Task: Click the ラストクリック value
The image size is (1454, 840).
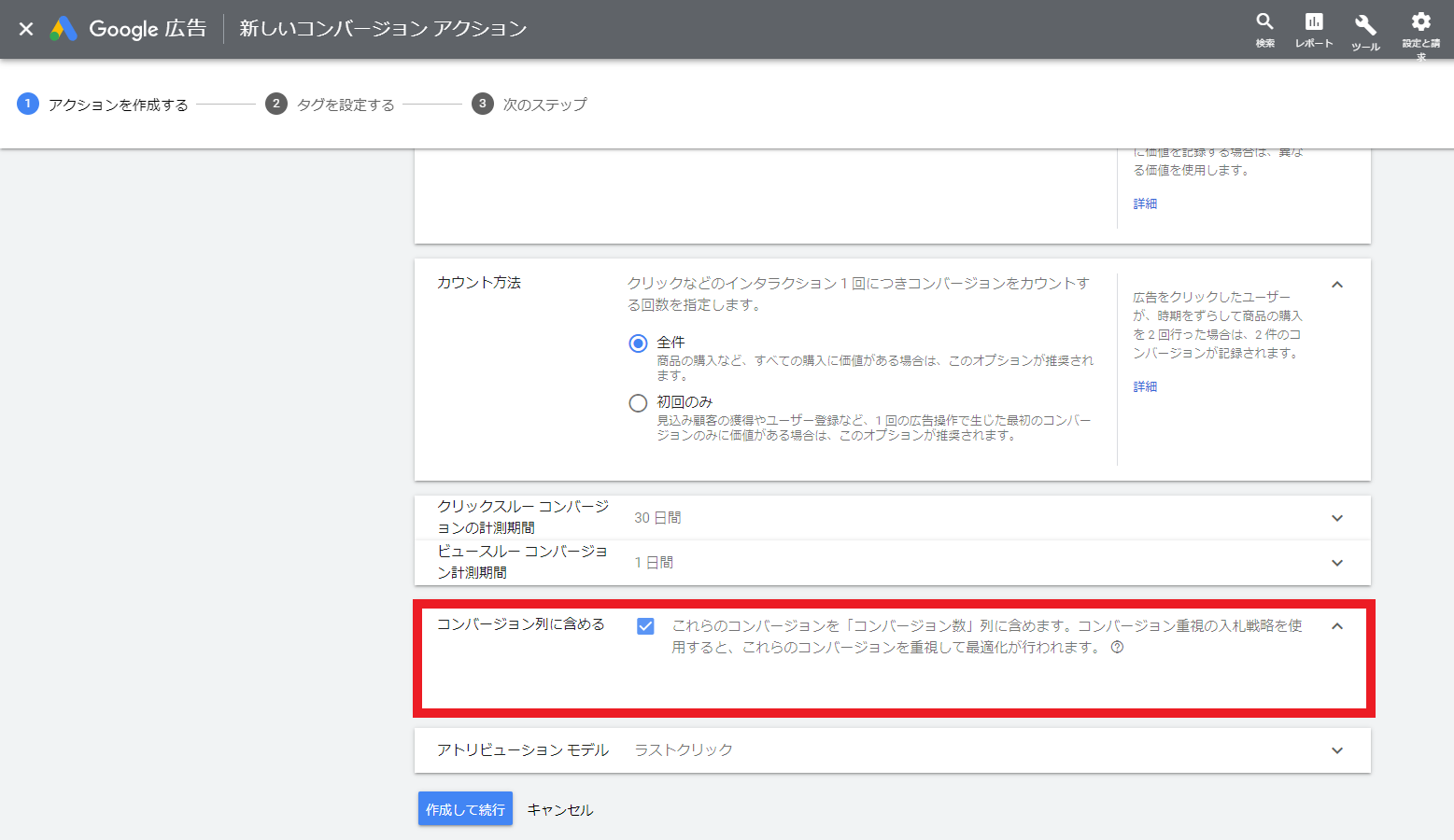Action: (x=684, y=750)
